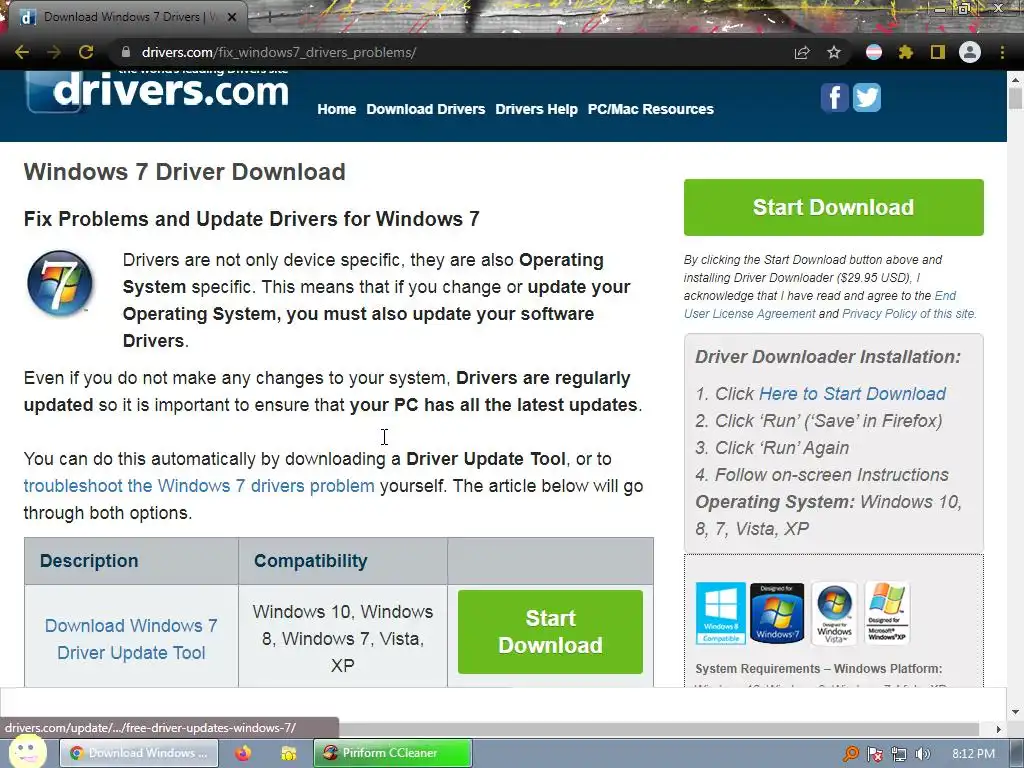Open the Start menu button
1024x768 pixels.
pyautogui.click(x=27, y=752)
